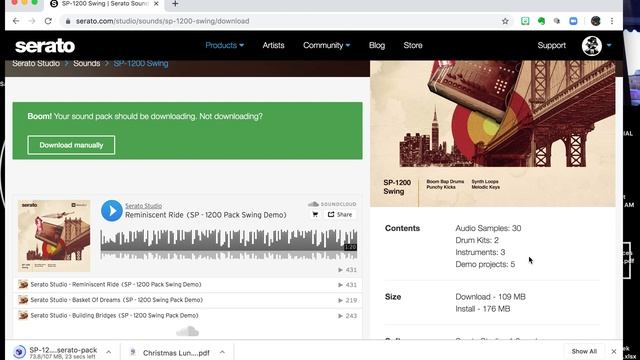
Task: Open the Support page
Action: coord(551,45)
